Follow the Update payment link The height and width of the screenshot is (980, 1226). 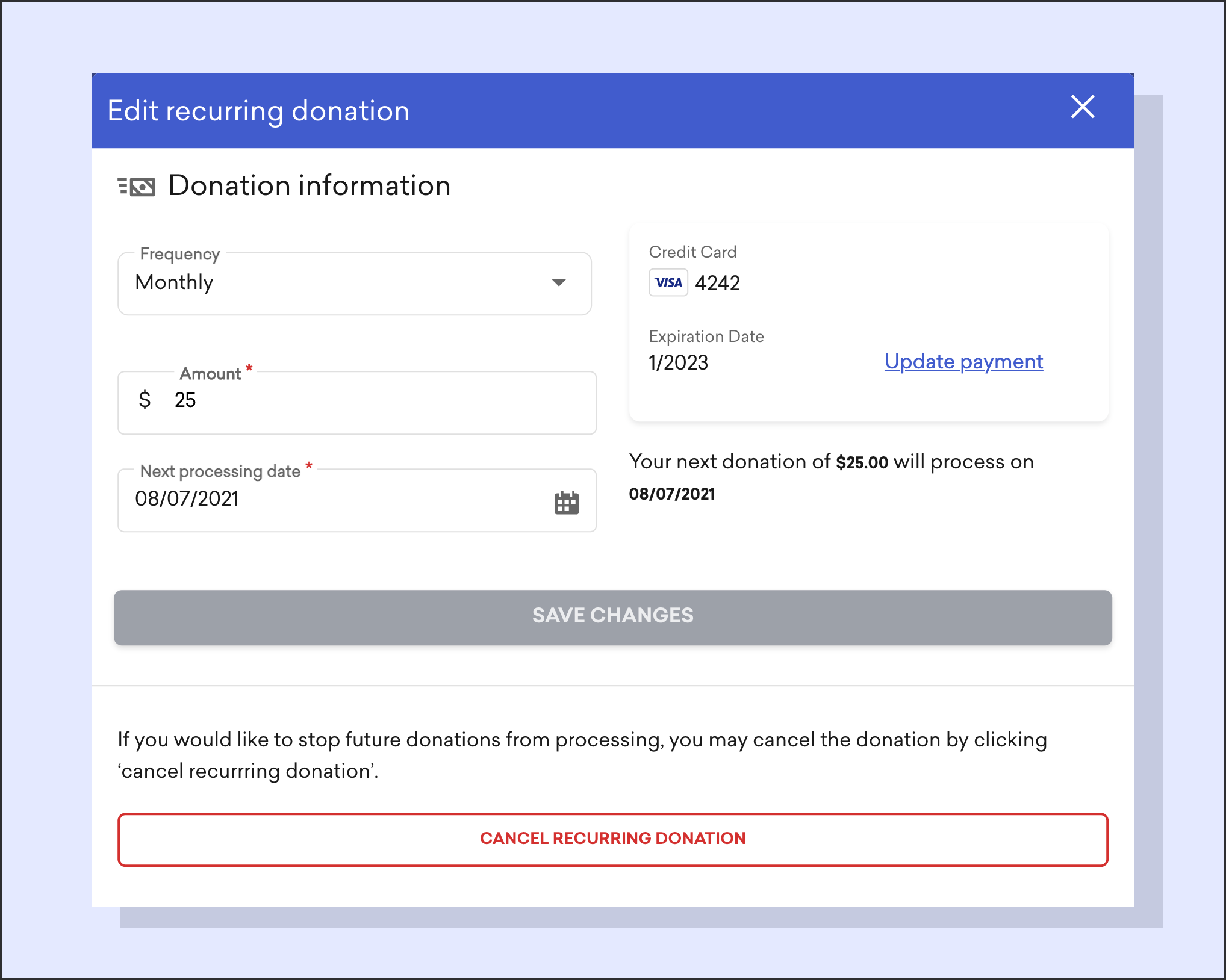(963, 361)
